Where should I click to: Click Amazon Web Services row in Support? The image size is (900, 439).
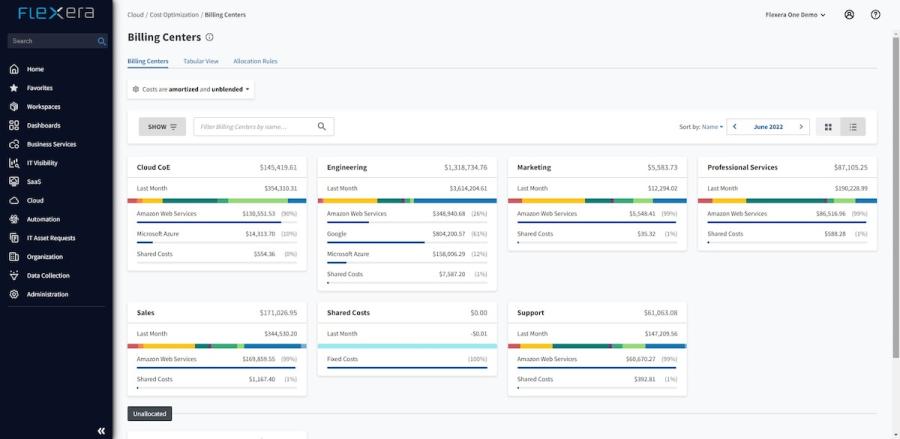click(x=597, y=360)
